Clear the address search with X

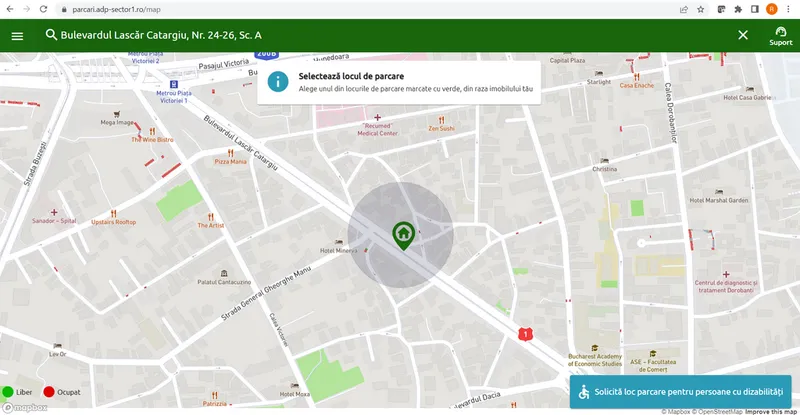point(743,35)
